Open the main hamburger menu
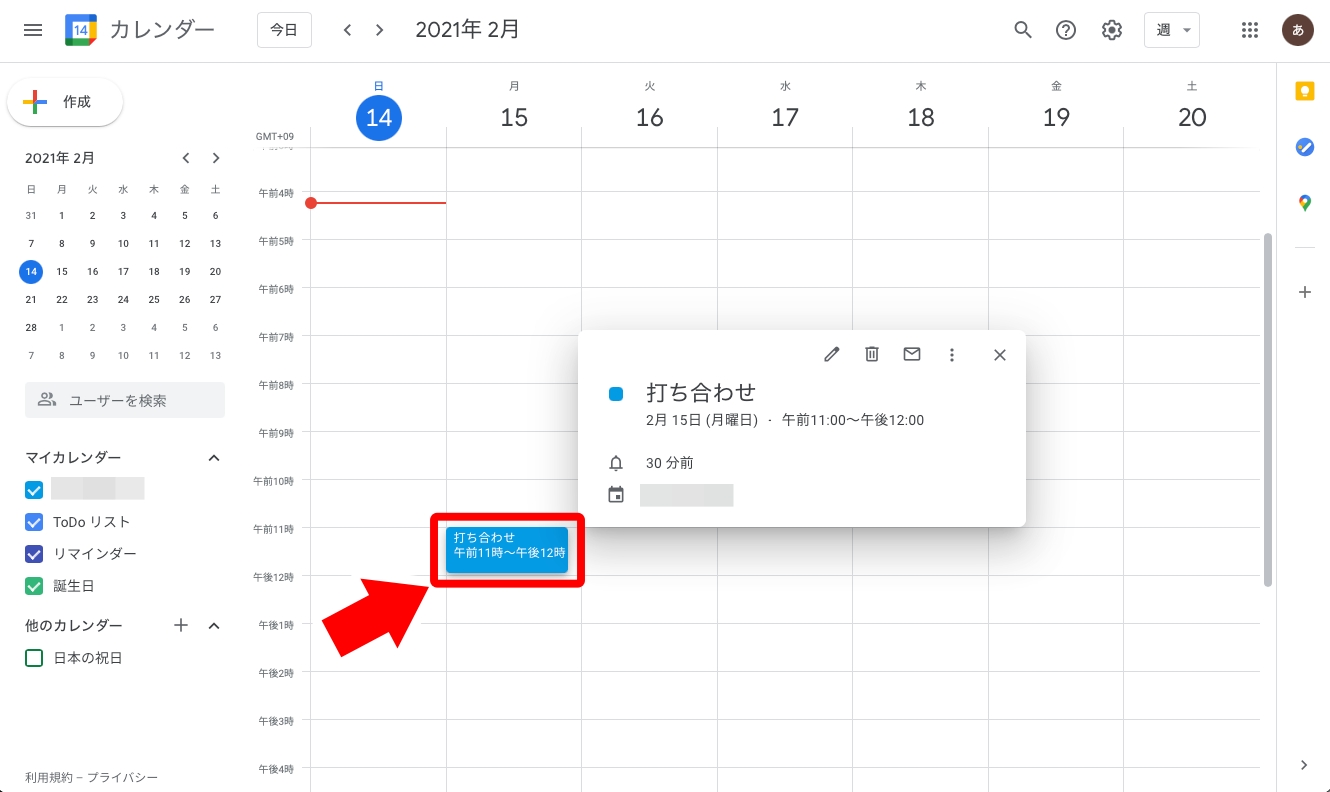 (x=33, y=30)
